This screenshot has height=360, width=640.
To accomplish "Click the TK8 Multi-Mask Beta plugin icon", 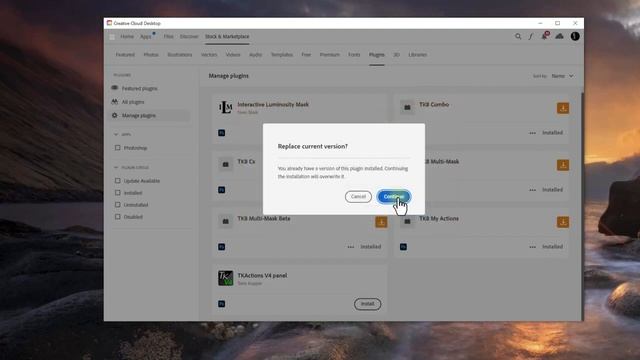I will [x=225, y=221].
